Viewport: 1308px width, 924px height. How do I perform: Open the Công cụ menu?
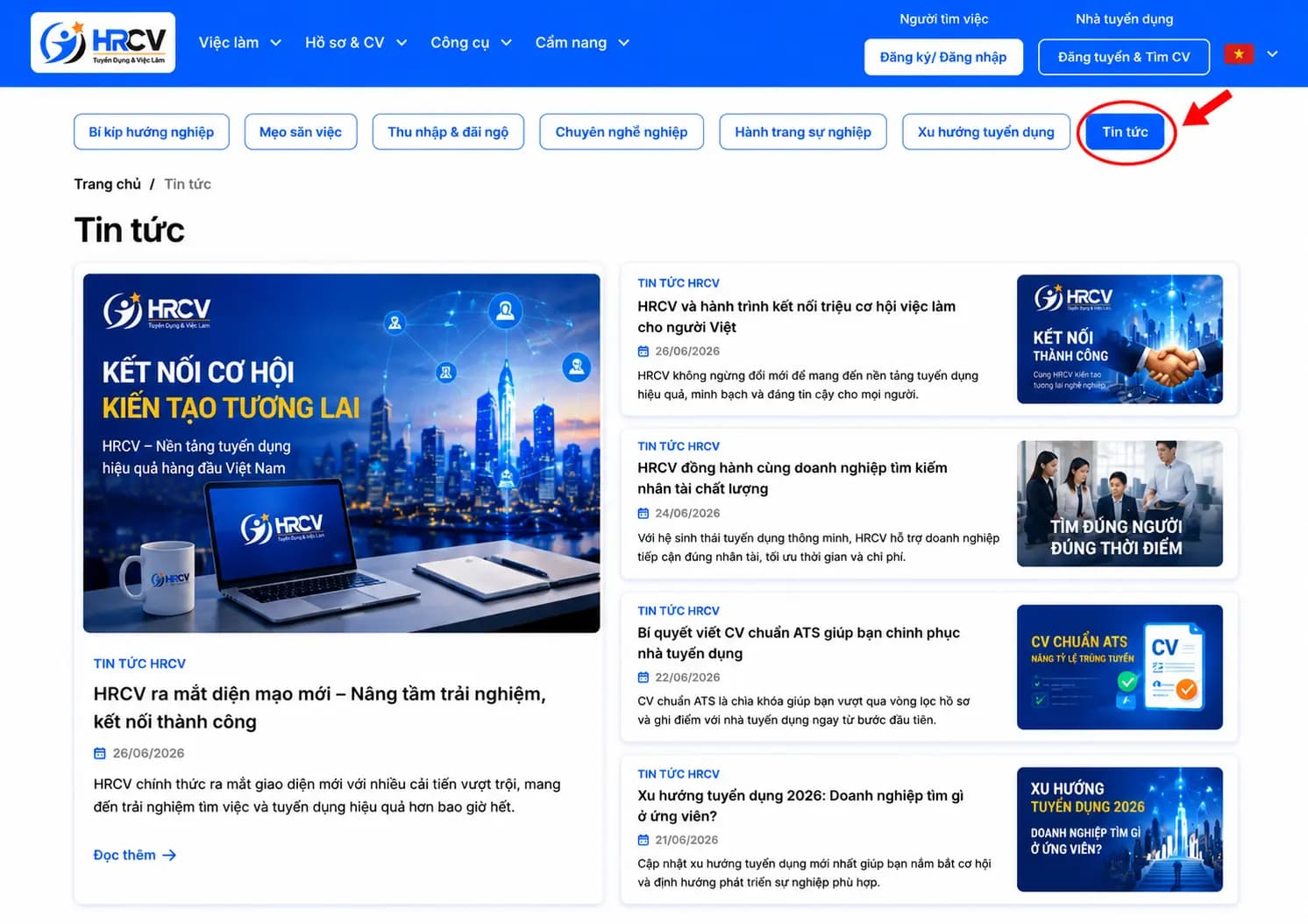tap(471, 42)
